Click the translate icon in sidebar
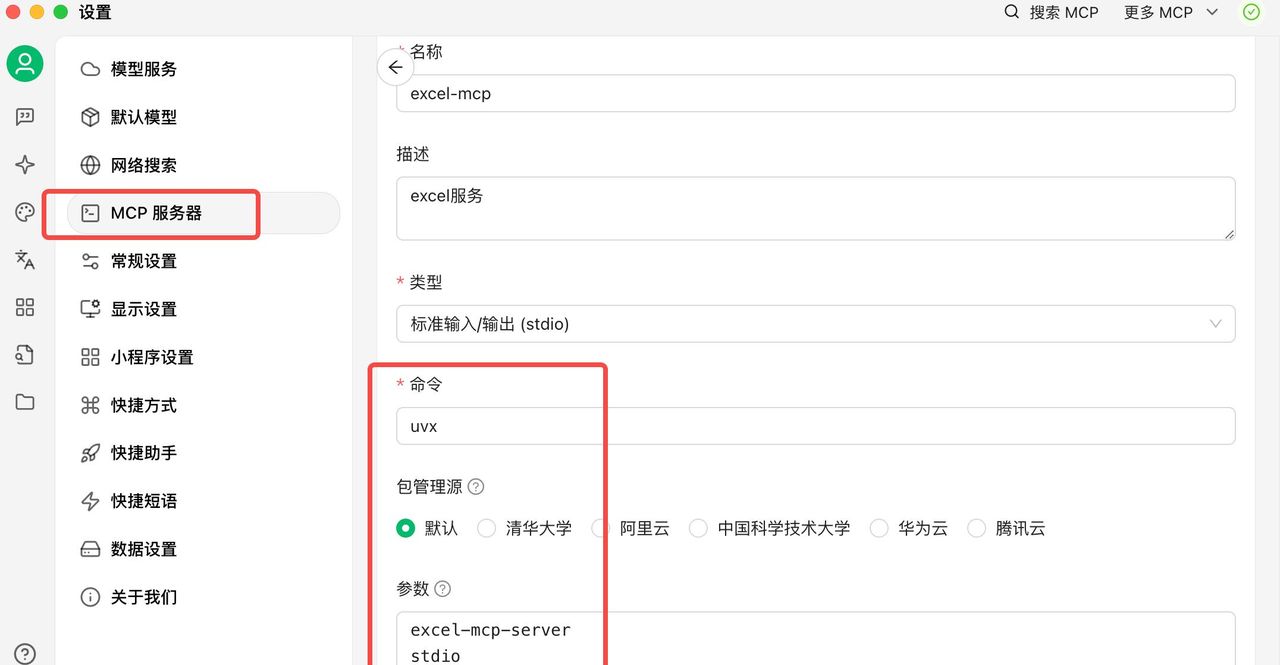 pyautogui.click(x=25, y=260)
